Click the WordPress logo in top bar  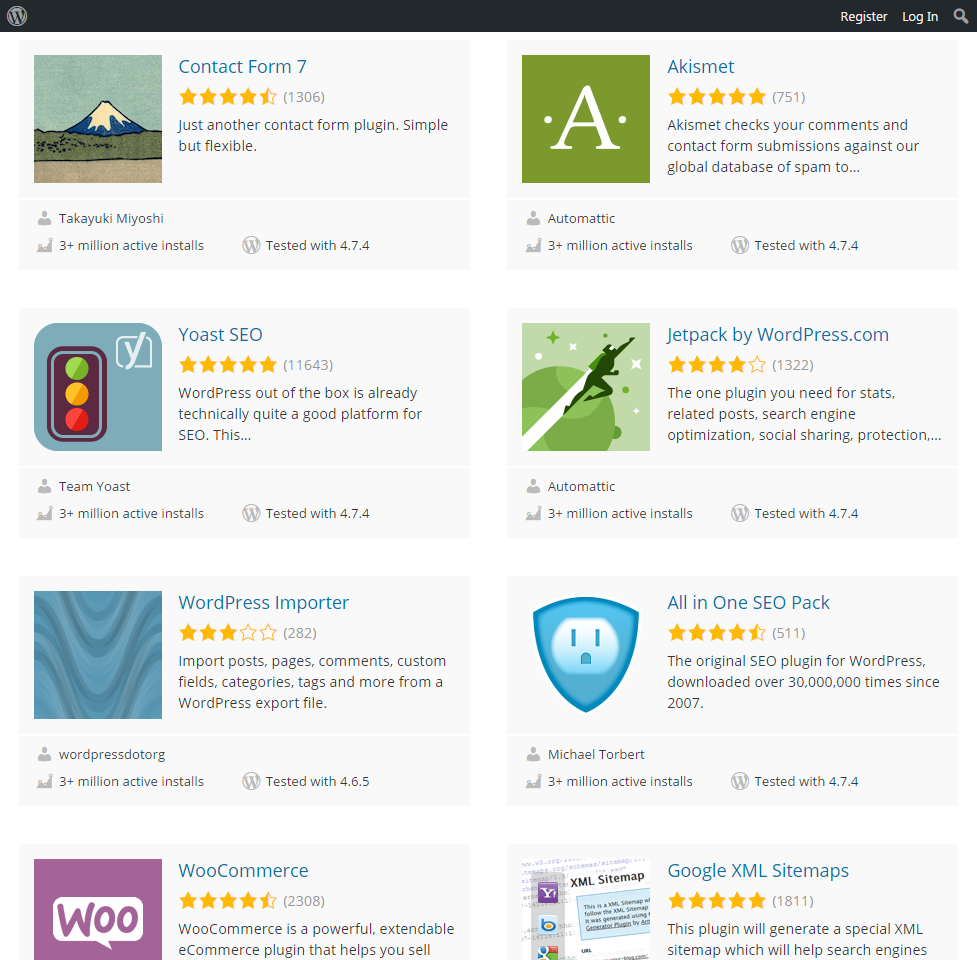coord(17,16)
